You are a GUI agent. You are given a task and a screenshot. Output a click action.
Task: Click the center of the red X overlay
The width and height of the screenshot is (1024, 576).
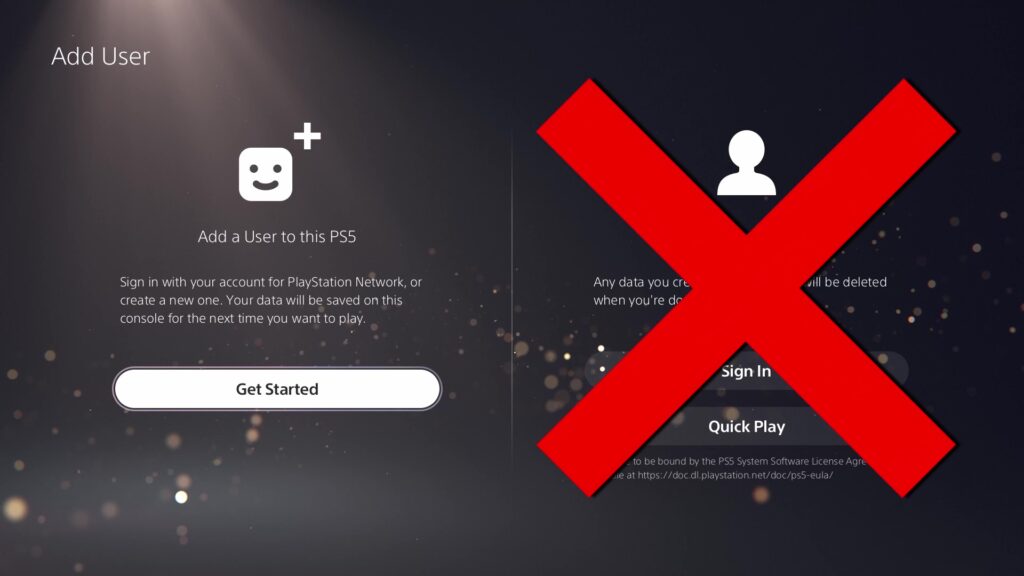(x=746, y=288)
